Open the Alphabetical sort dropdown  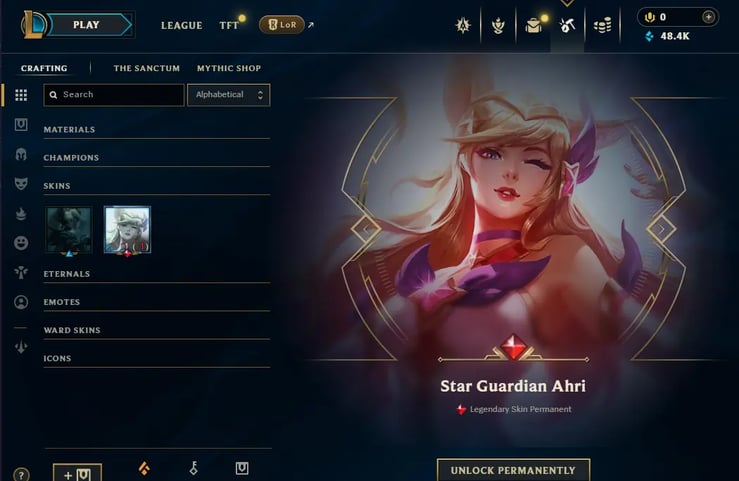pyautogui.click(x=229, y=95)
